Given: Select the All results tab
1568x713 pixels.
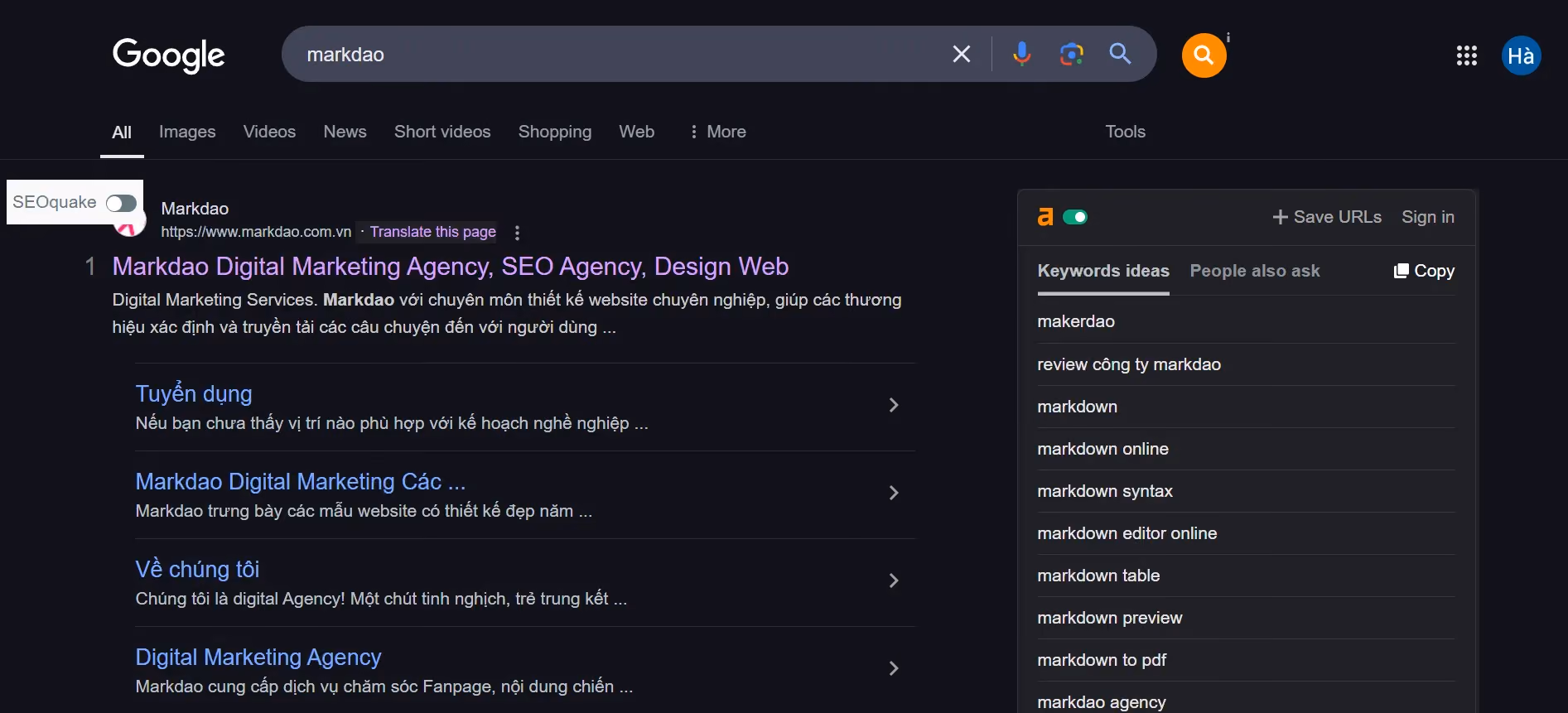Looking at the screenshot, I should [x=122, y=132].
